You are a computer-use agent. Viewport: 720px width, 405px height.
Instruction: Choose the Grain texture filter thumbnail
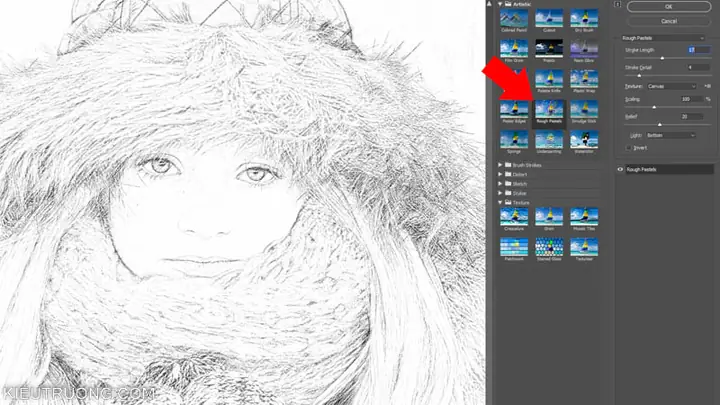click(x=549, y=217)
